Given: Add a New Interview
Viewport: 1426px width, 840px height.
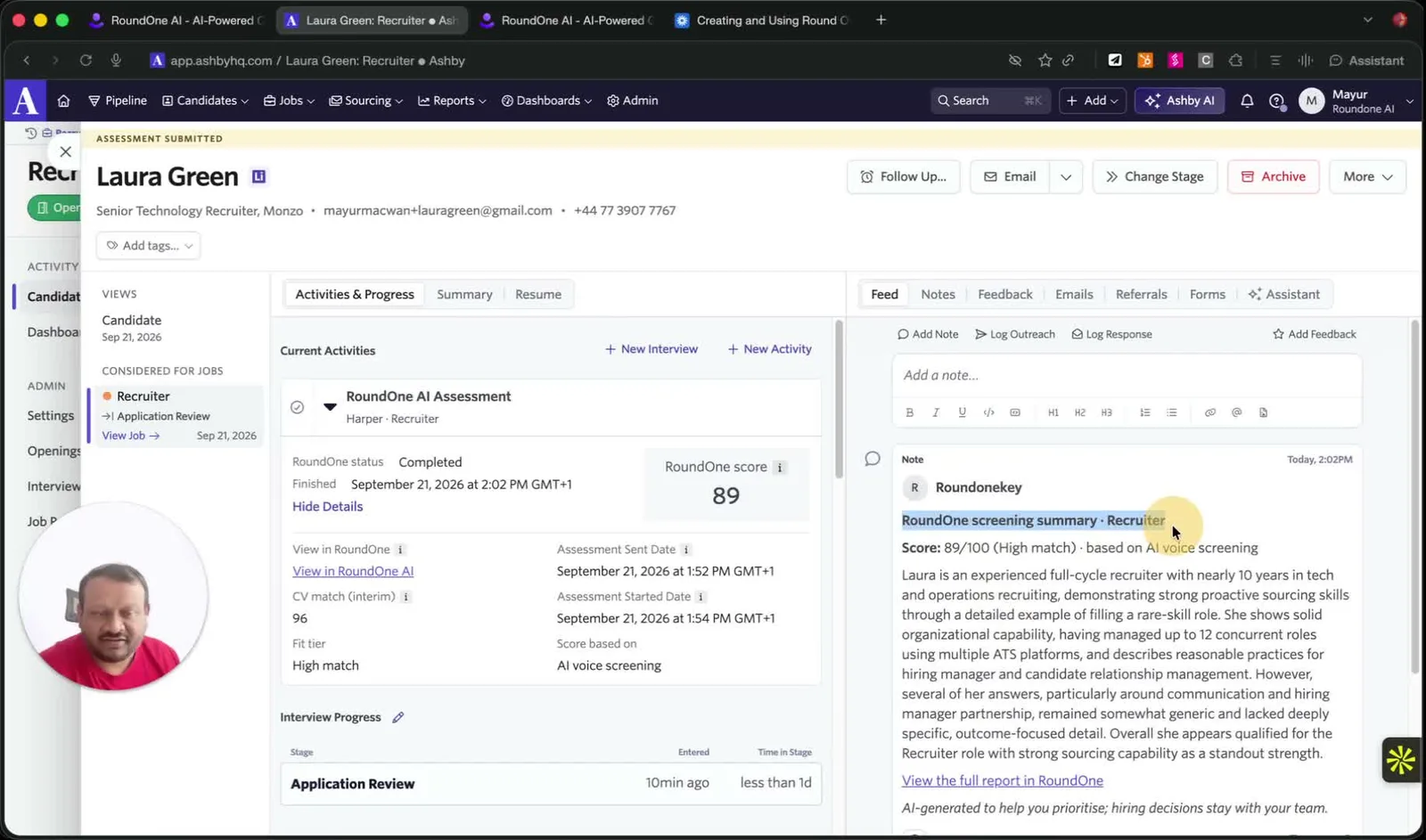Looking at the screenshot, I should pos(652,349).
